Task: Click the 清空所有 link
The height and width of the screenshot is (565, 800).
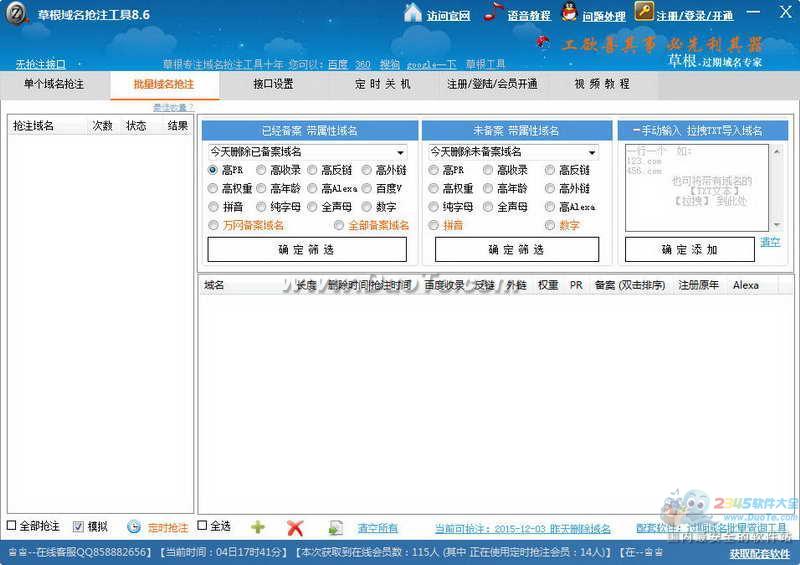Action: click(x=377, y=528)
